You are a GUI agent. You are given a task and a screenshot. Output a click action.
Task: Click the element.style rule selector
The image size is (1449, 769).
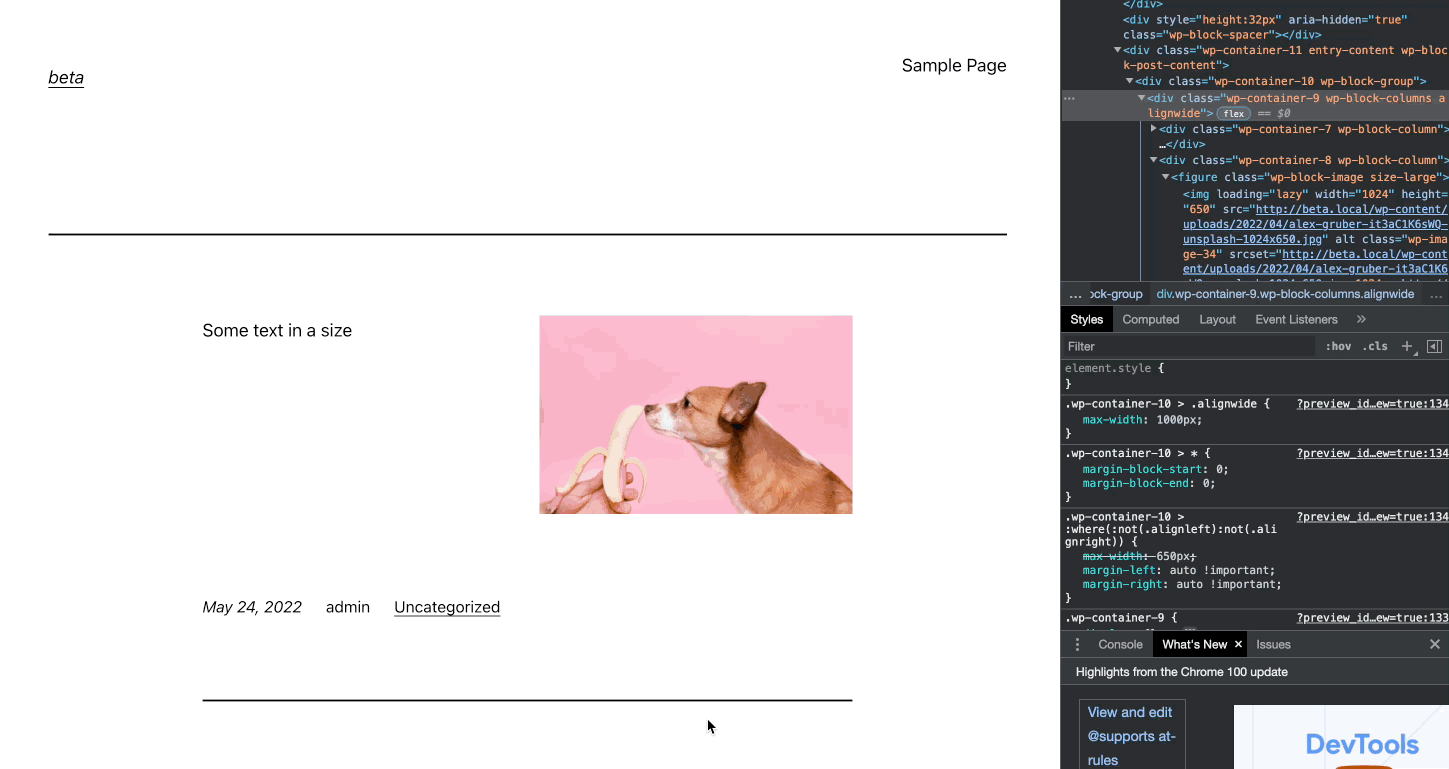(x=1108, y=368)
